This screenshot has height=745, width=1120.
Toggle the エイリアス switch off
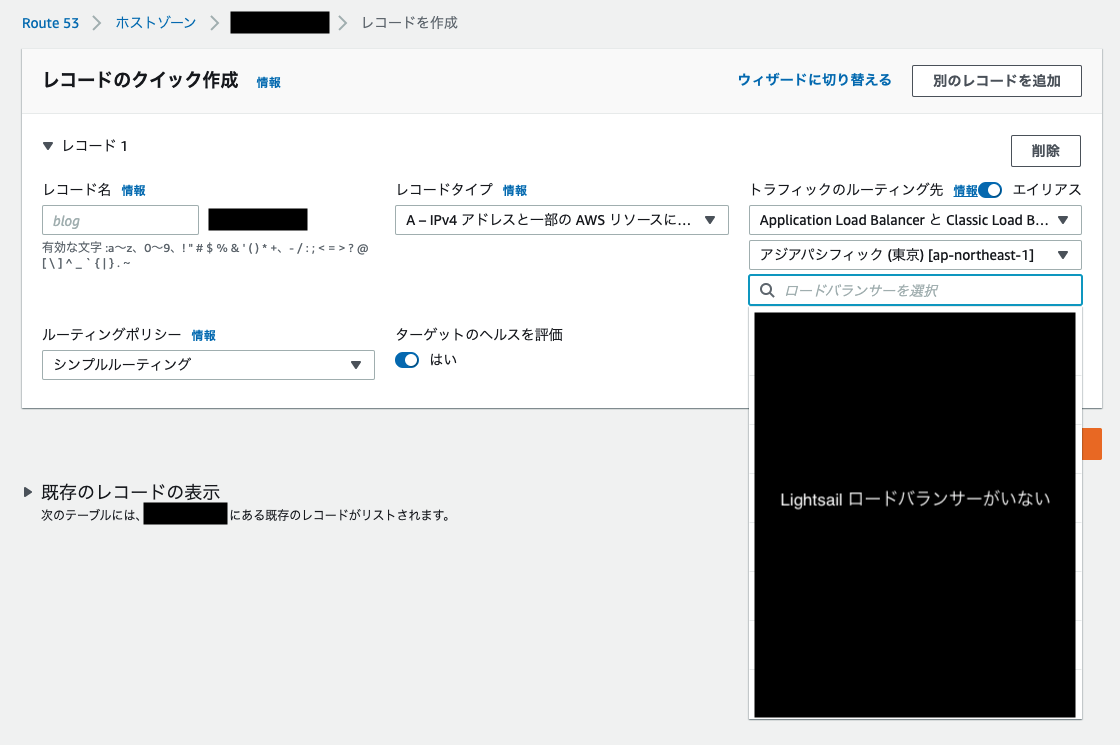tap(990, 190)
